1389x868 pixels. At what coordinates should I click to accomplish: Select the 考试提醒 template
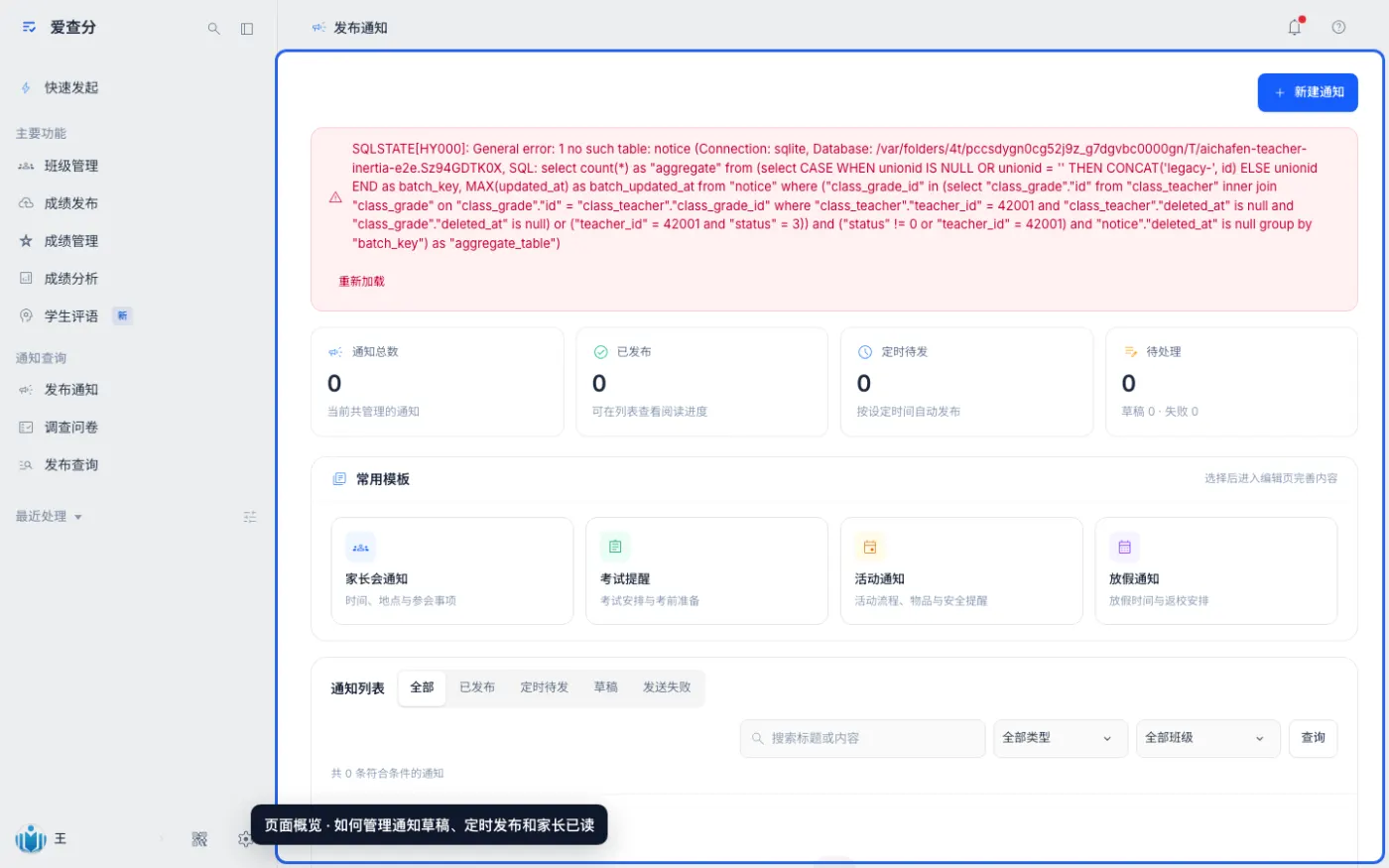coord(706,570)
